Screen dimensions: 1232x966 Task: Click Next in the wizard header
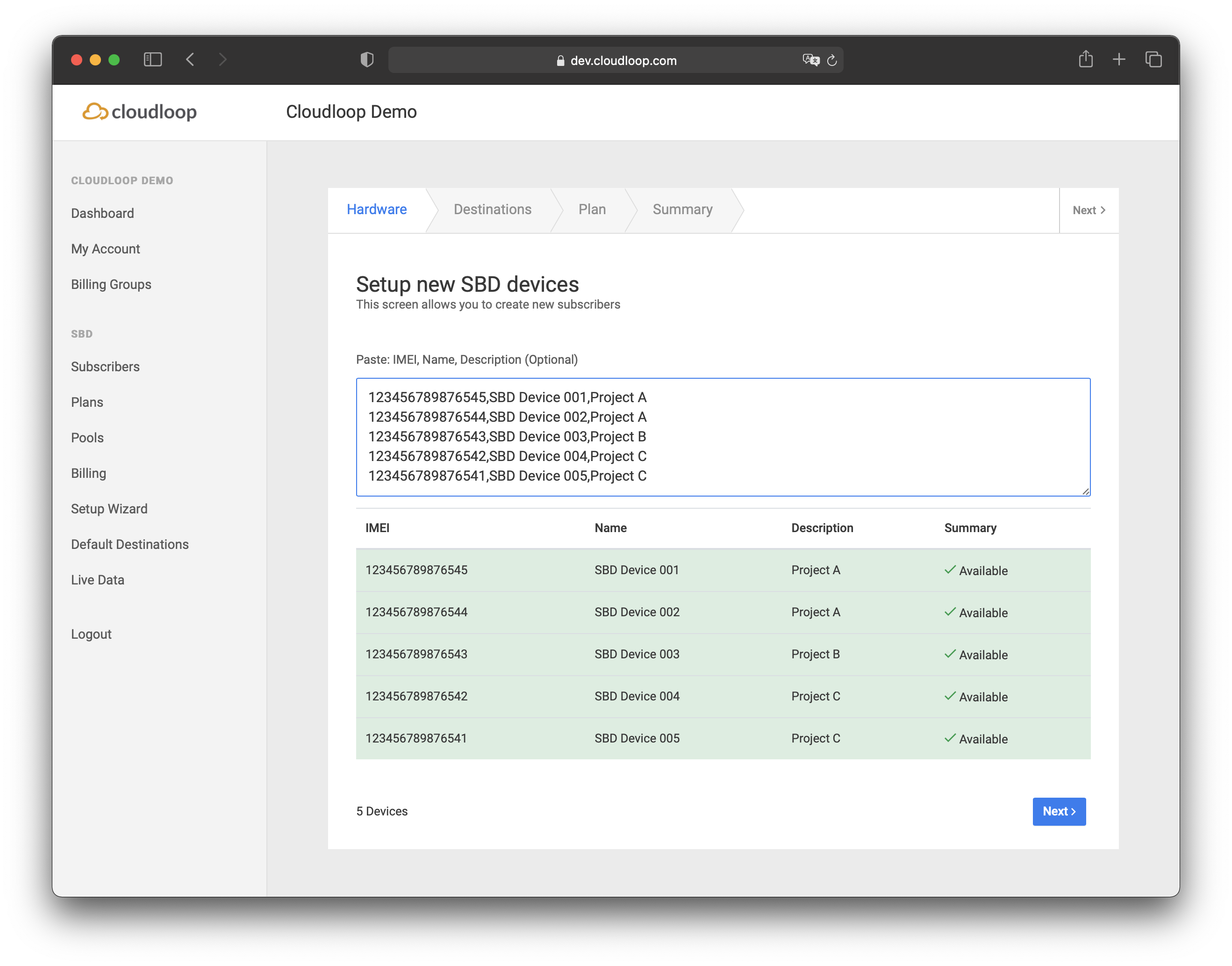point(1089,210)
